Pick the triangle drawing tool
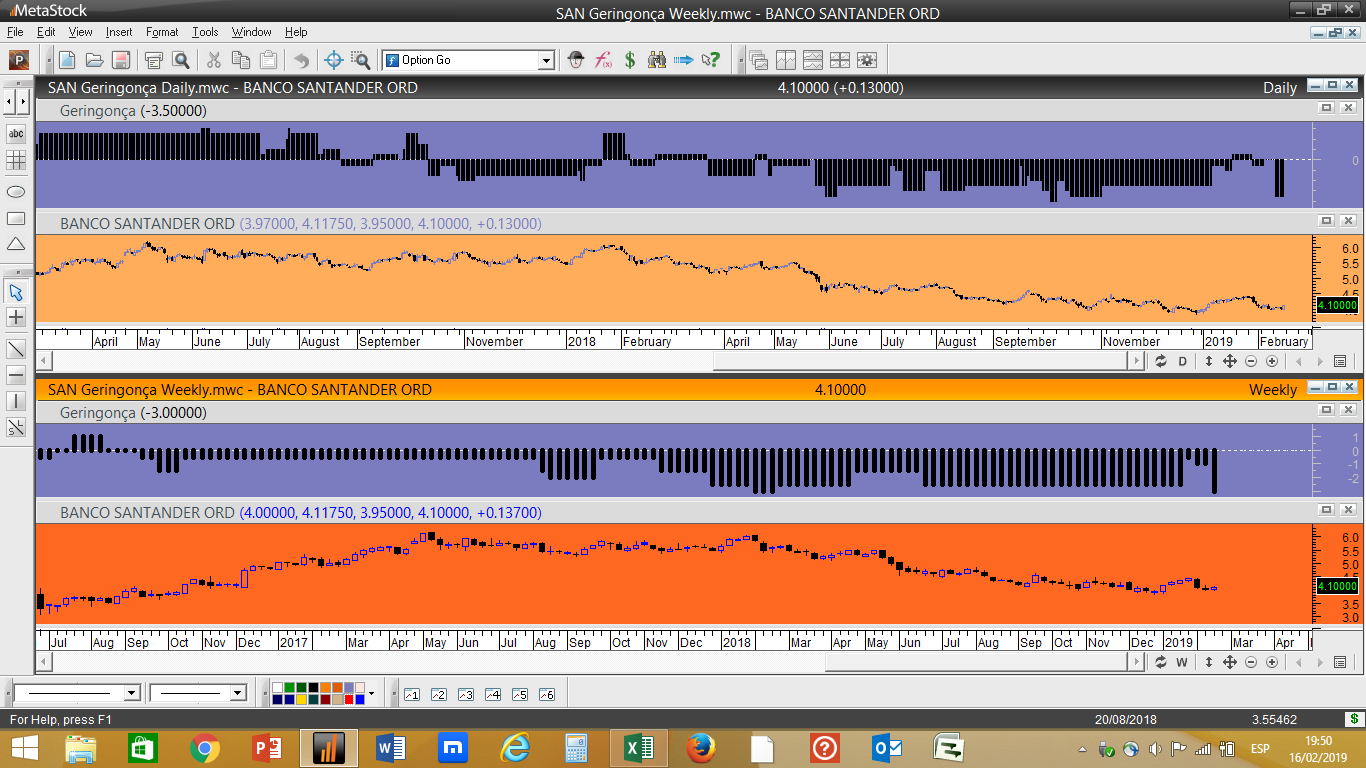The height and width of the screenshot is (768, 1366). point(16,244)
